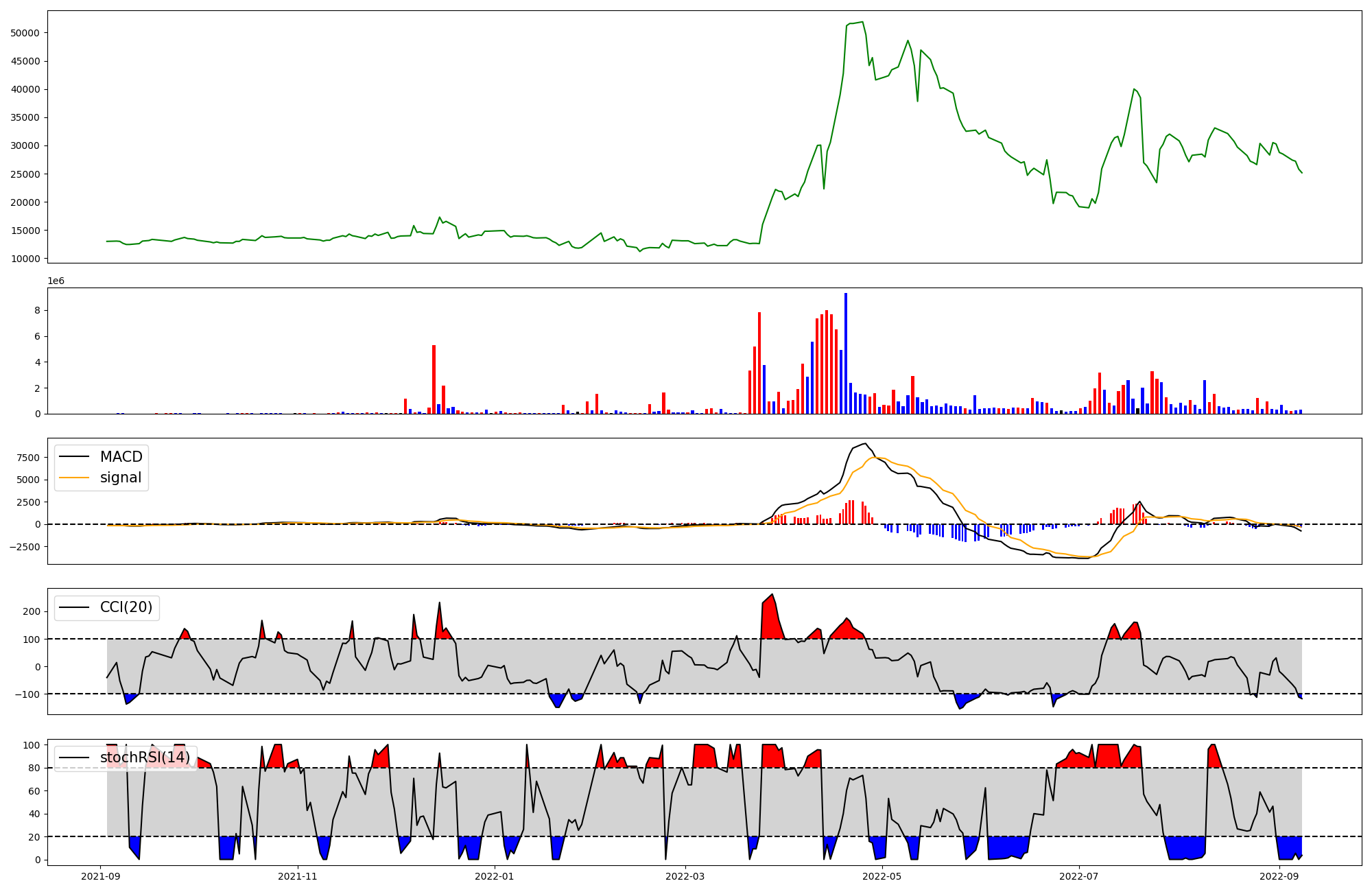Click the 2022-09 x-axis date label
The width and height of the screenshot is (1372, 892).
(x=1278, y=876)
